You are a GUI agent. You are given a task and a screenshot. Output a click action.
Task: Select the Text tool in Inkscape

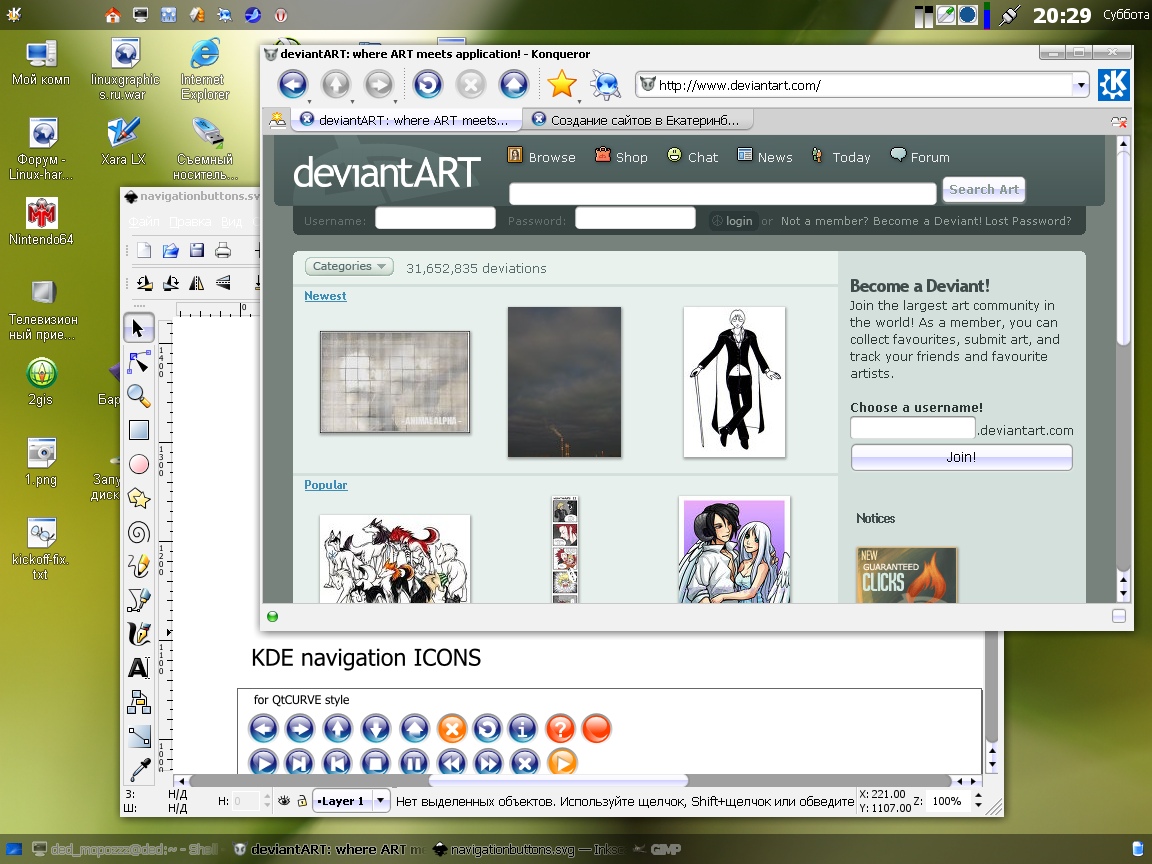click(138, 667)
